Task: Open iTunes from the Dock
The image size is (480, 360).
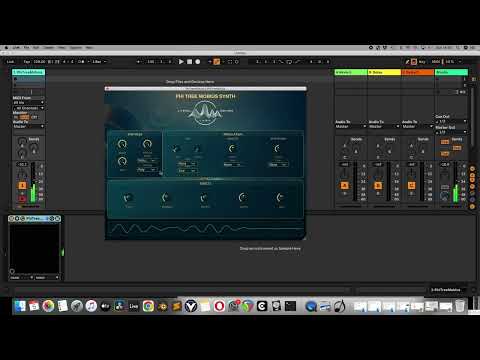Action: coord(91,306)
